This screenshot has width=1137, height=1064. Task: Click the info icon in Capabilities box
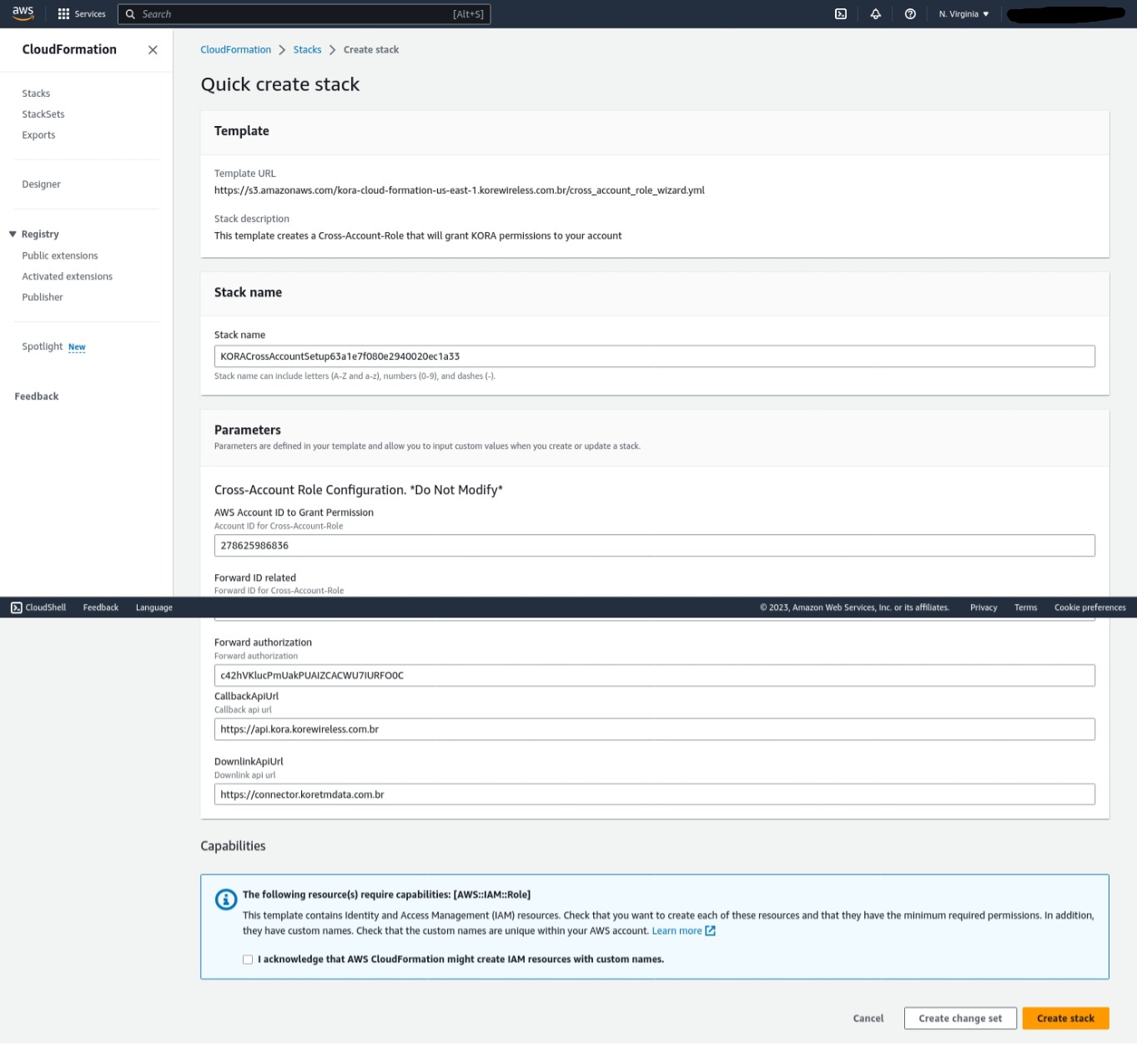pos(226,900)
